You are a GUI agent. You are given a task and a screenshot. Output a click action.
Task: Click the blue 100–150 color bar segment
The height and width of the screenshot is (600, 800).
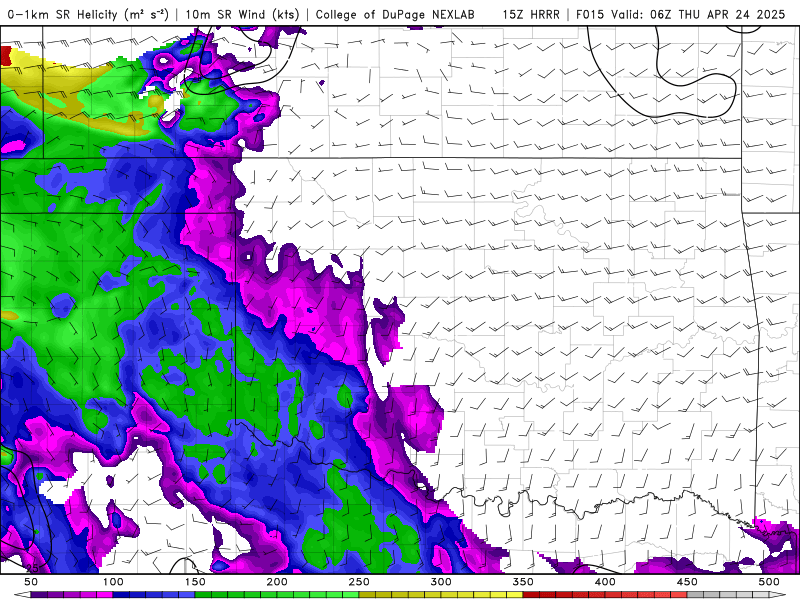pos(154,595)
